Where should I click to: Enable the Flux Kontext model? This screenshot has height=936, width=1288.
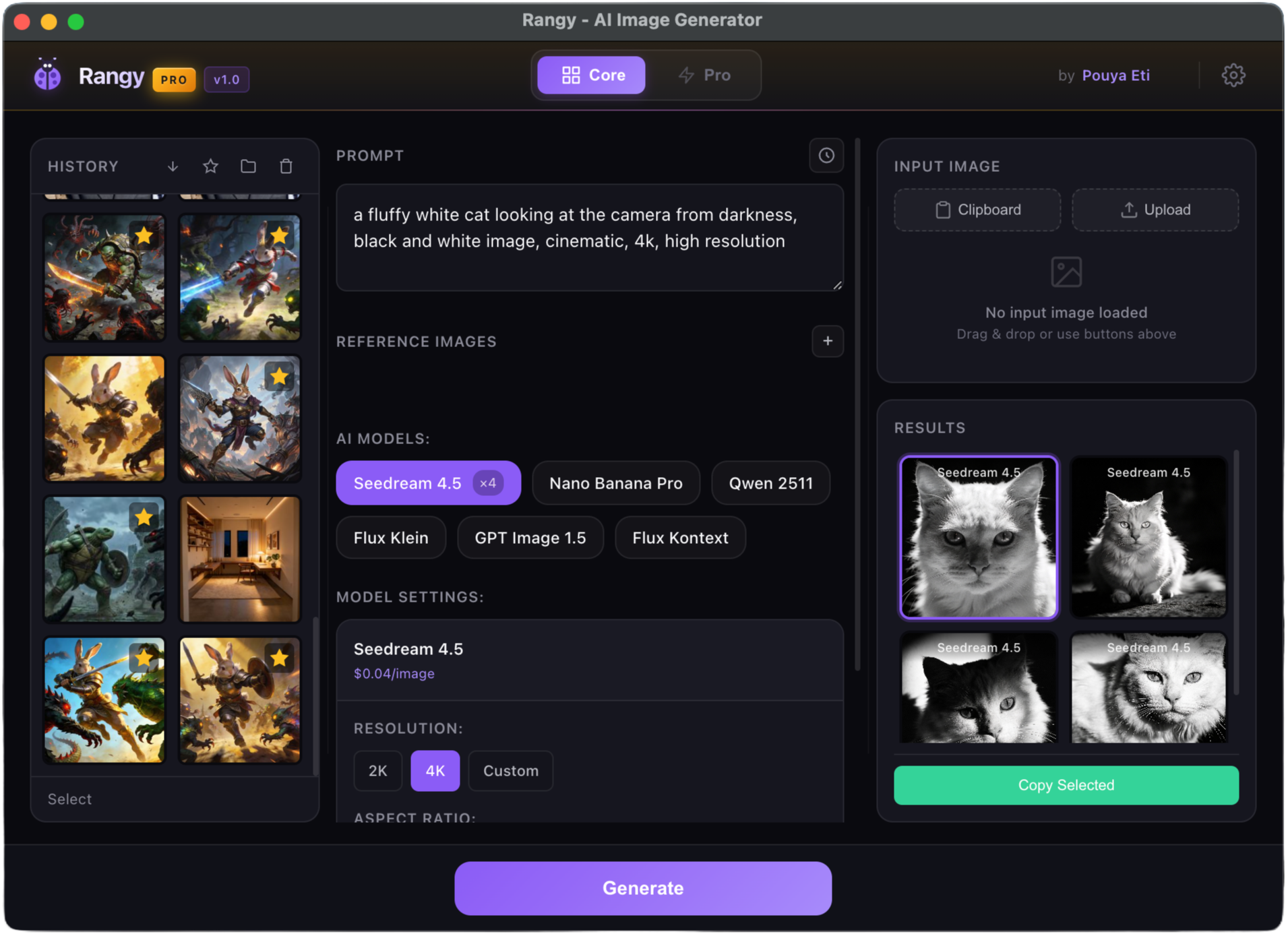click(x=679, y=537)
